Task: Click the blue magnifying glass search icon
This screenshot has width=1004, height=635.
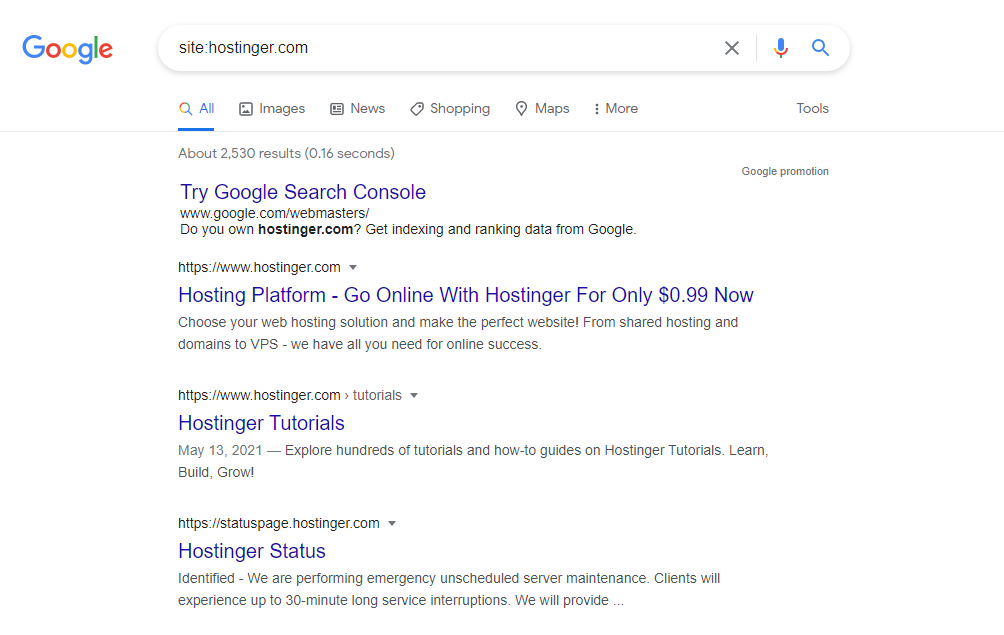Action: (x=820, y=47)
